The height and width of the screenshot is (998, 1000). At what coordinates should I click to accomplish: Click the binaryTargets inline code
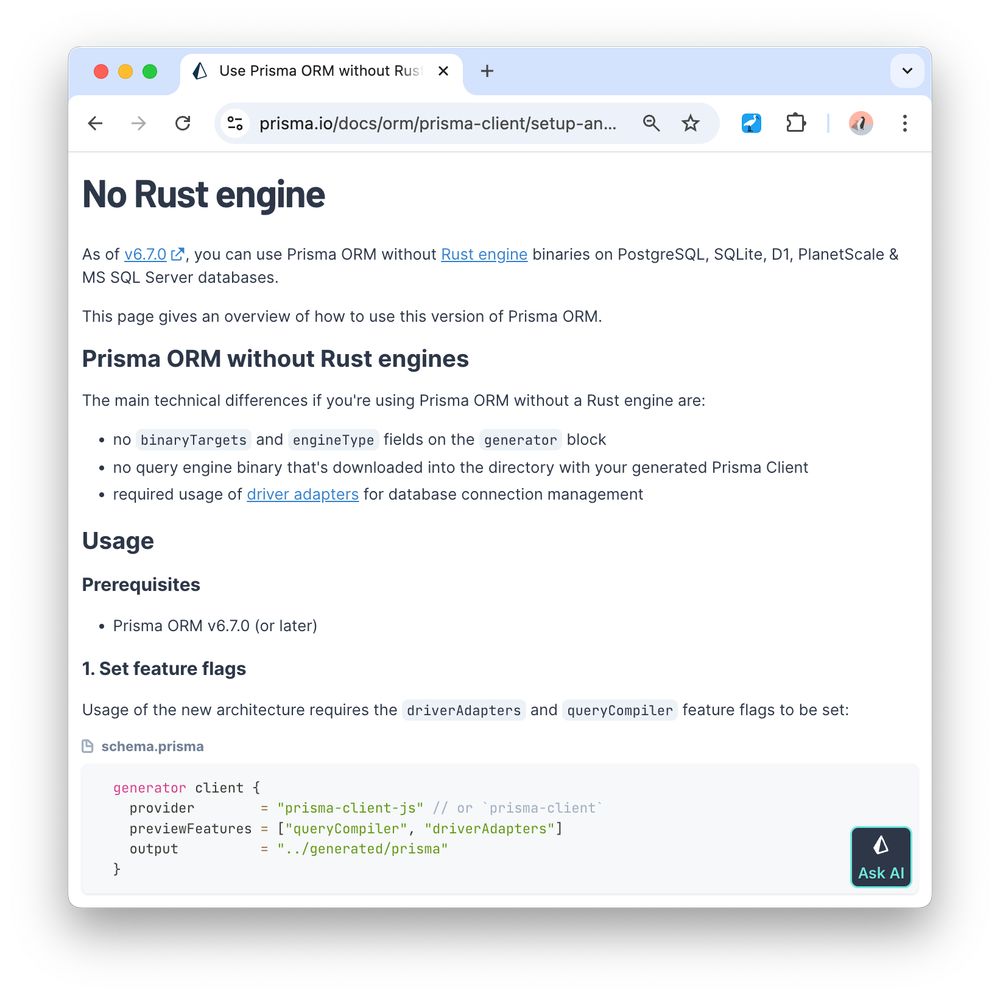click(x=193, y=440)
